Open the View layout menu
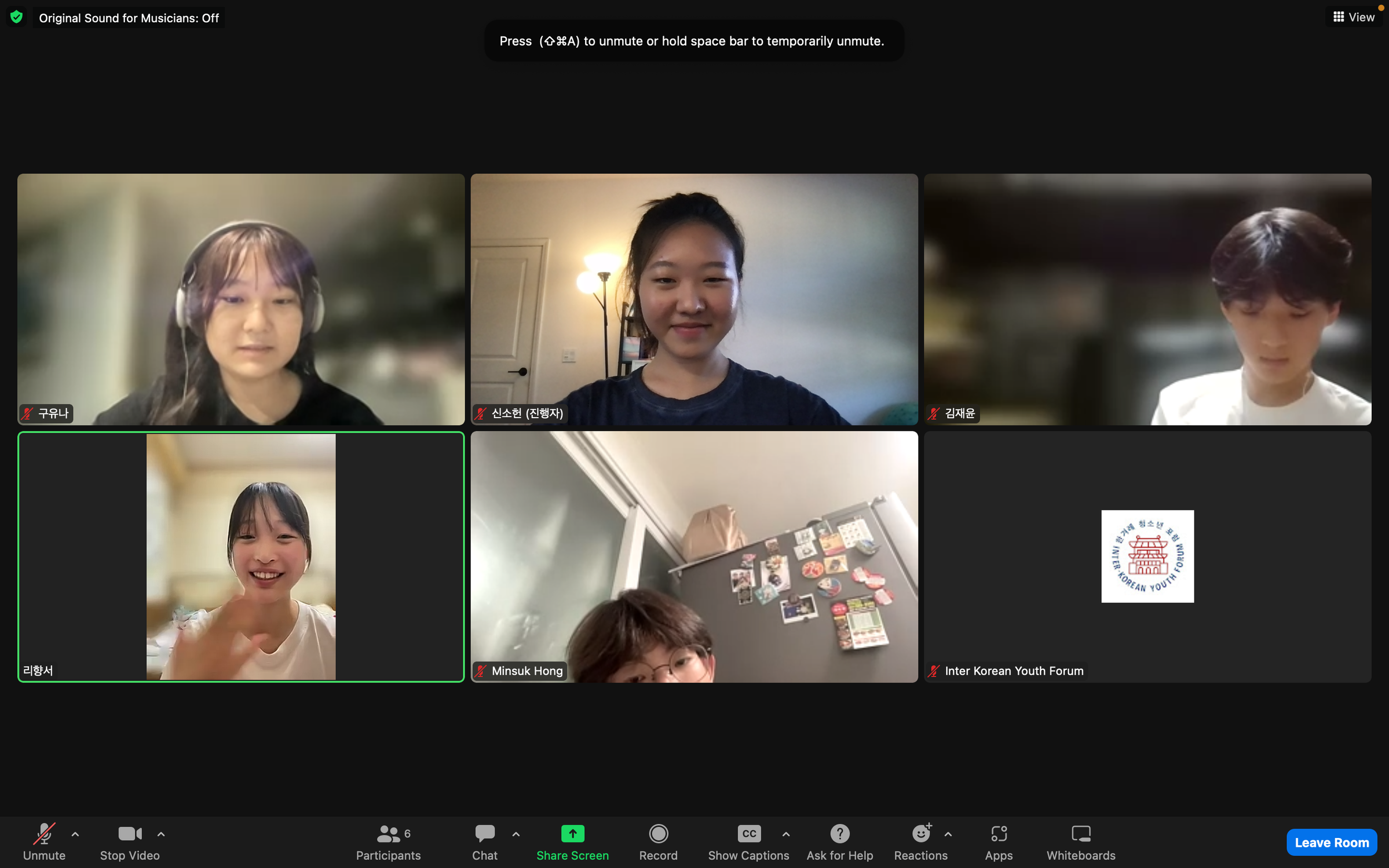This screenshot has height=868, width=1389. (x=1353, y=17)
